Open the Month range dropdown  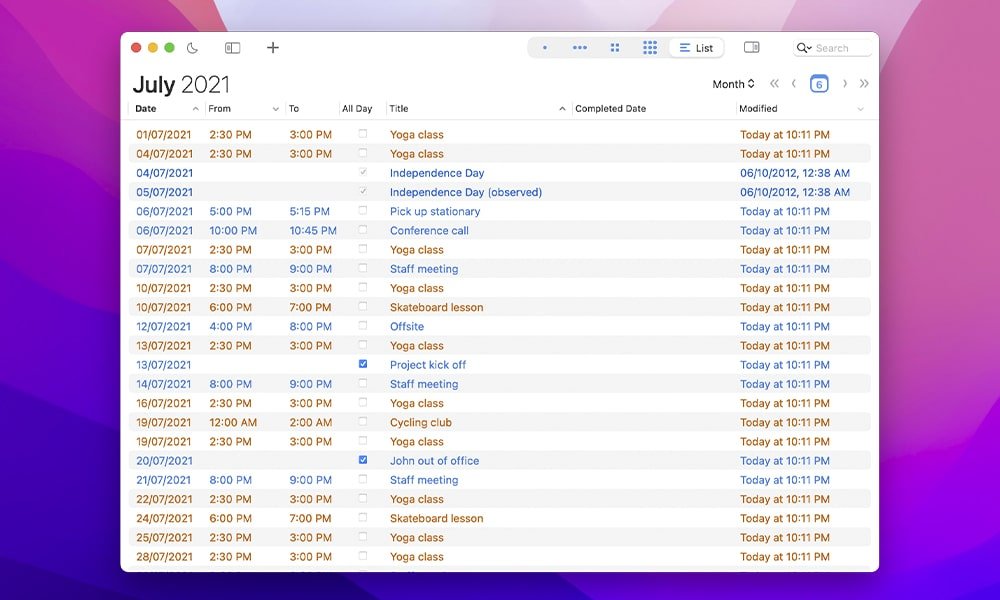(733, 84)
